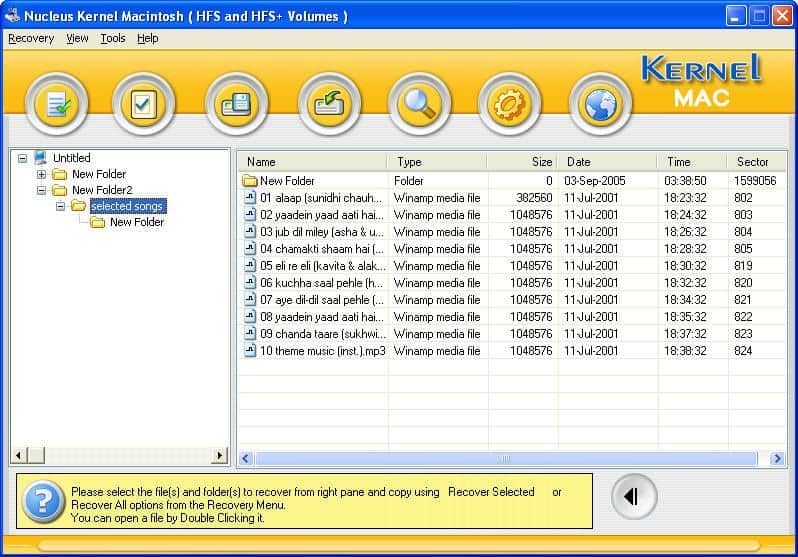Click the globe toolbar icon
The image size is (798, 557).
[x=601, y=104]
